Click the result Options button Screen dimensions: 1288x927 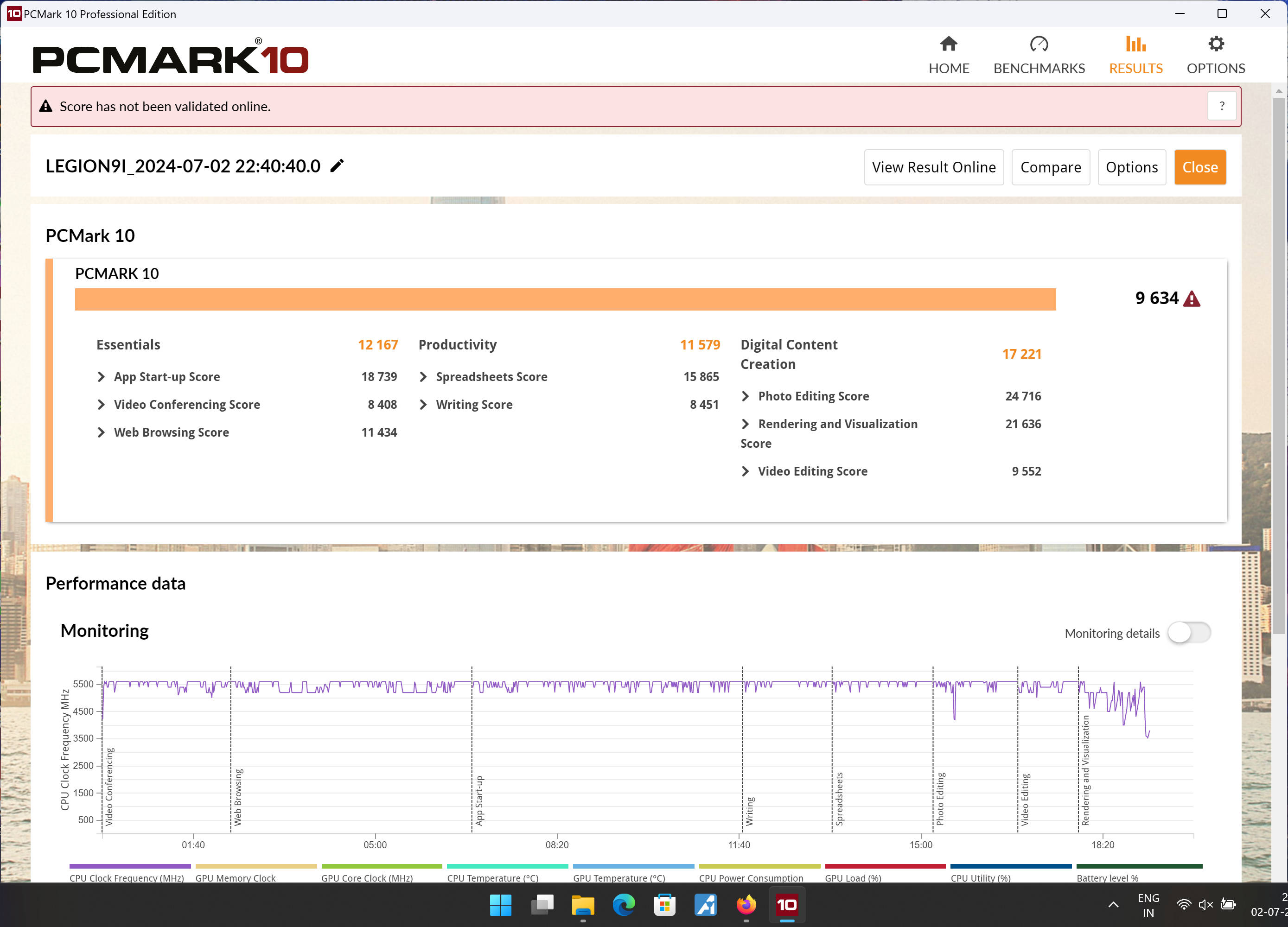(x=1131, y=167)
